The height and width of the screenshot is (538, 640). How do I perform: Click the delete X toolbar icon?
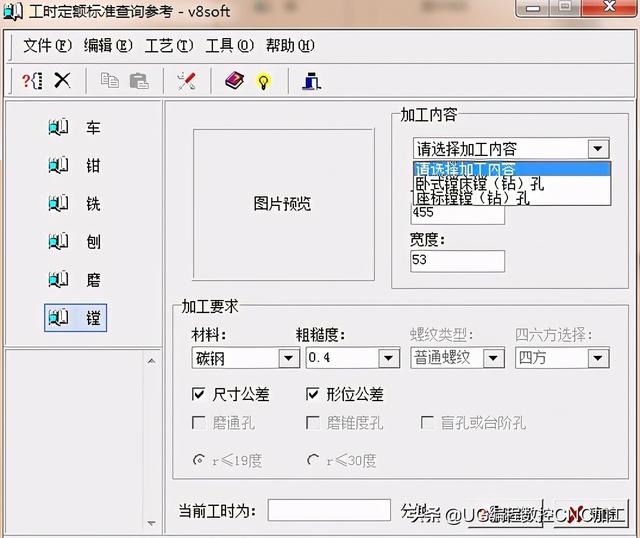pyautogui.click(x=62, y=80)
